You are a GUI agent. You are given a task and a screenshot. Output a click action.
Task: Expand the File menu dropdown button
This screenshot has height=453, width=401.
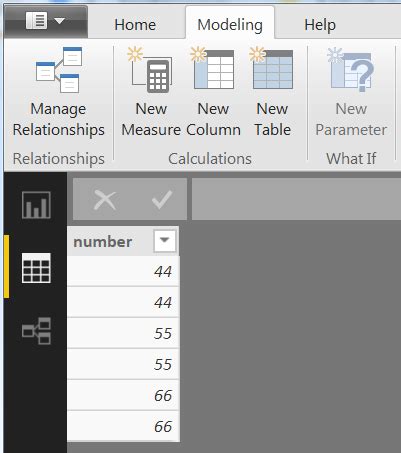coord(46,21)
